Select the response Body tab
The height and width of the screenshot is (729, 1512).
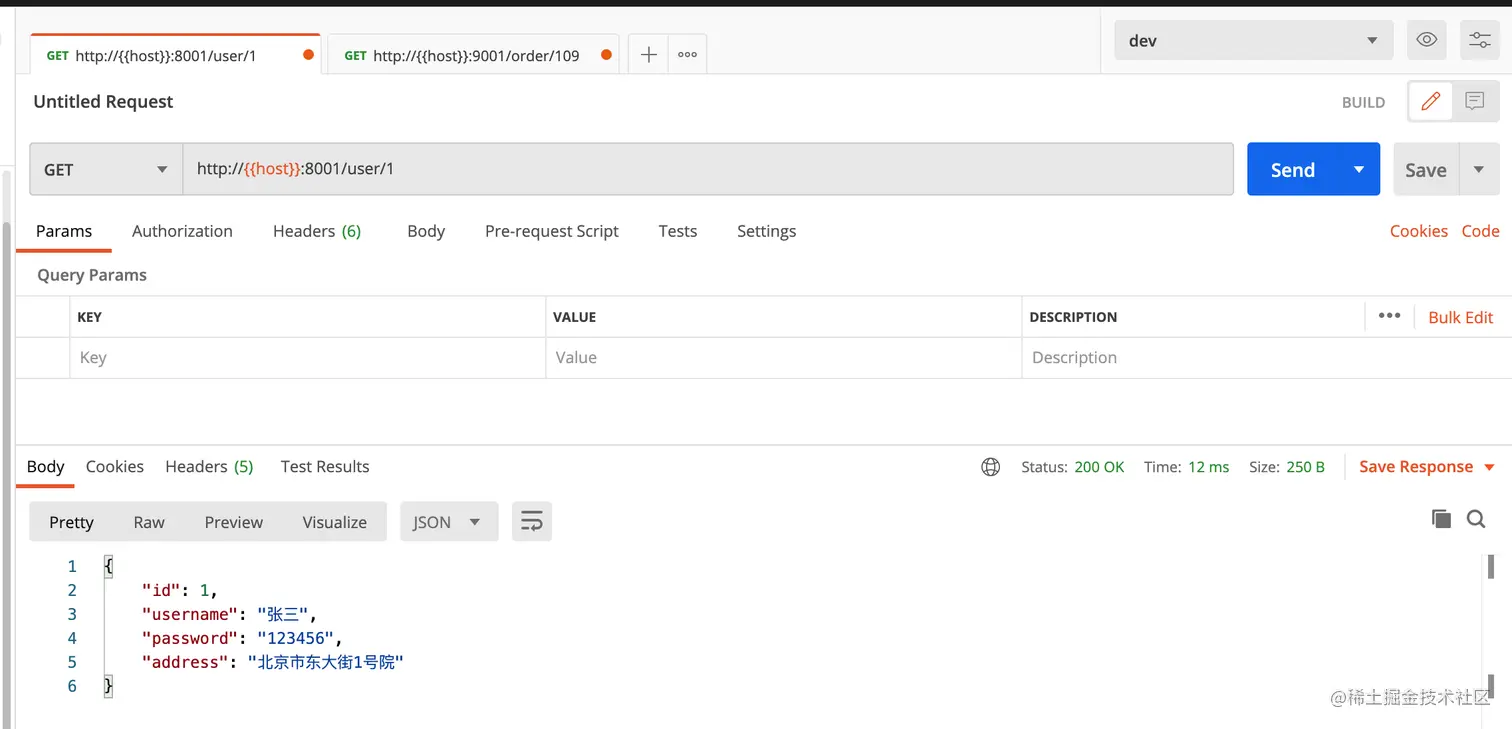click(46, 467)
